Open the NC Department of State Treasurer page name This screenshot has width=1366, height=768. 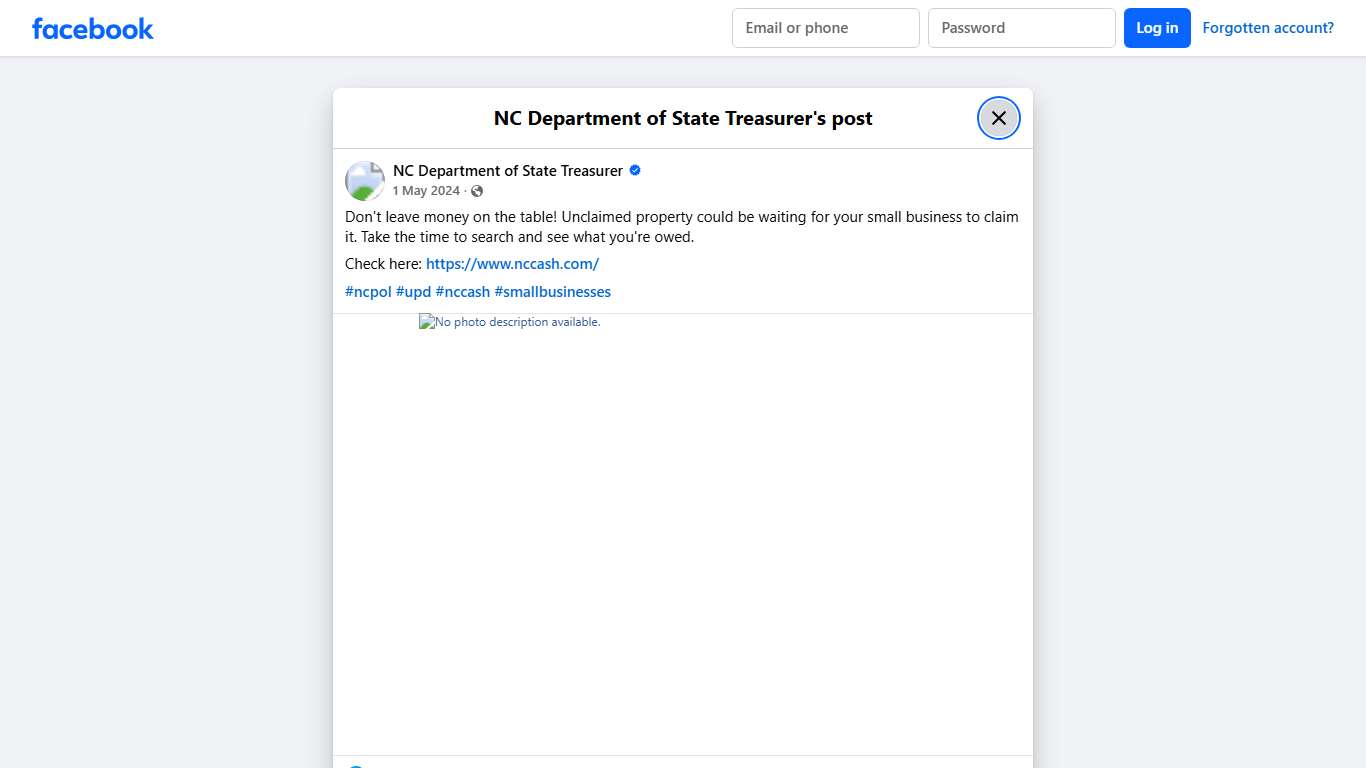pyautogui.click(x=507, y=170)
